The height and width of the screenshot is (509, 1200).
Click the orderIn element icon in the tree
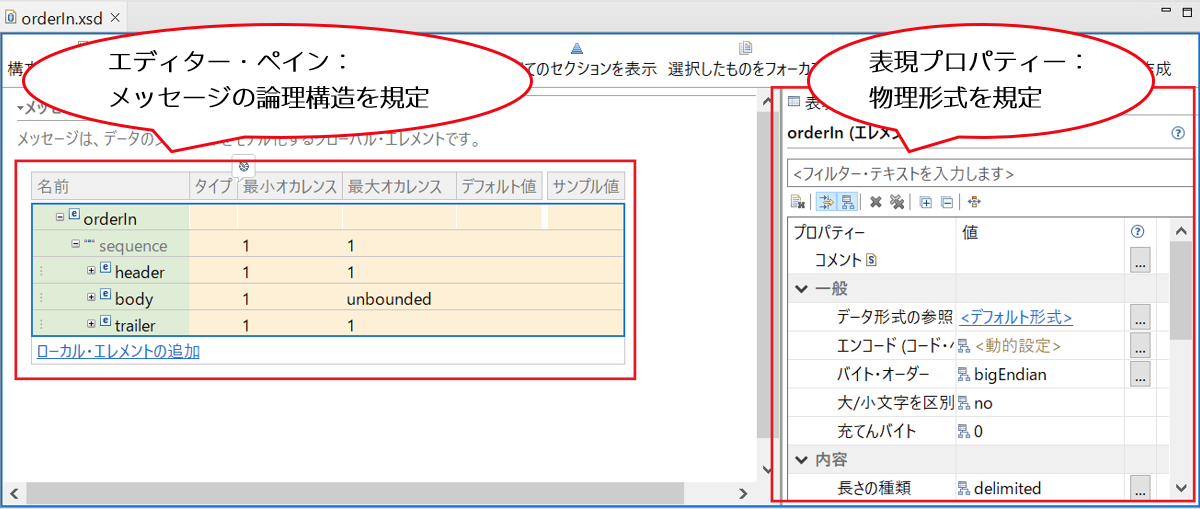74,216
